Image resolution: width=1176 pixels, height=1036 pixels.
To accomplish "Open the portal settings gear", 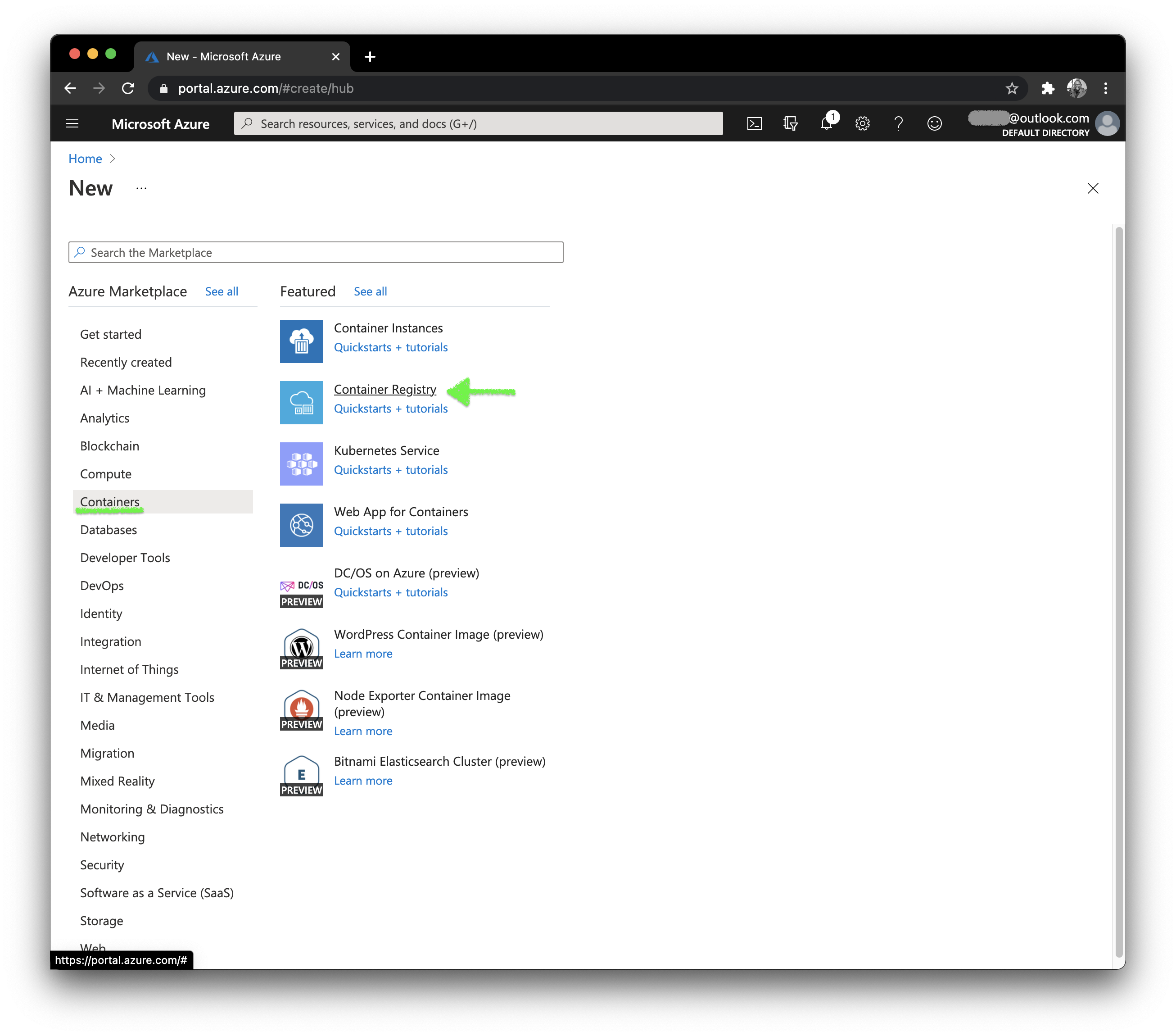I will (x=863, y=123).
